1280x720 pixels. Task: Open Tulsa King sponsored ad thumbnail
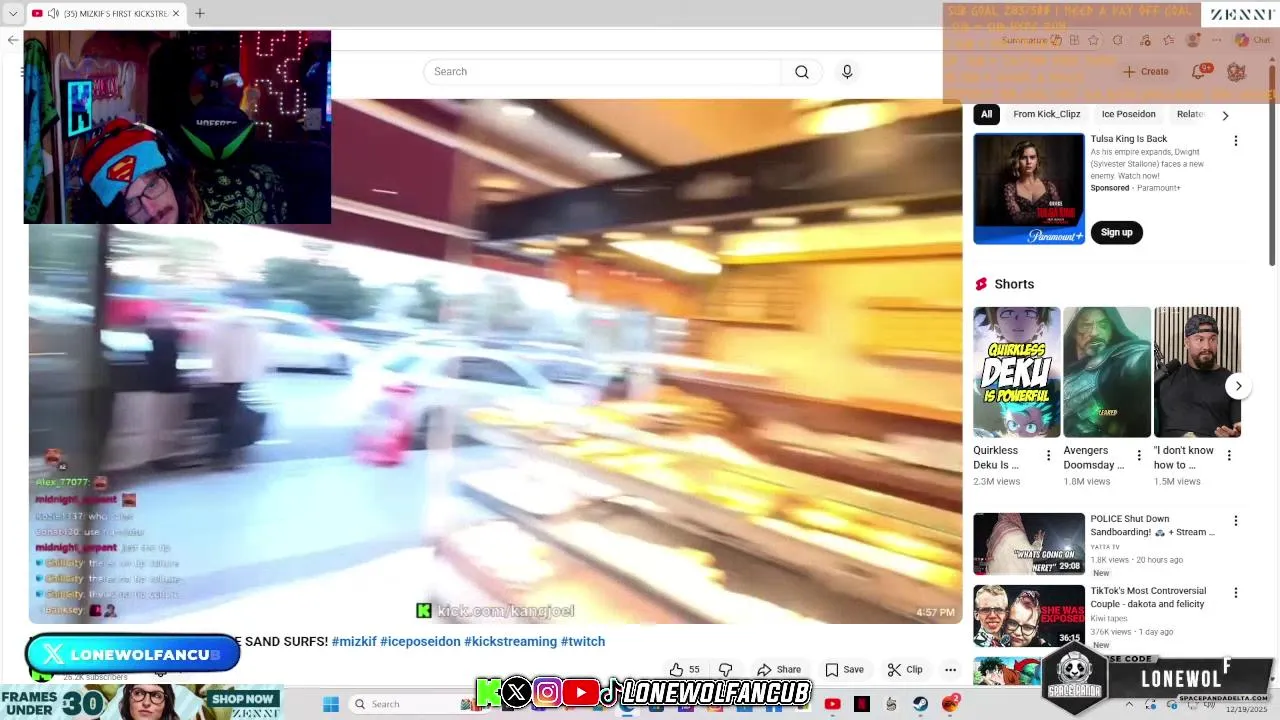[1028, 189]
